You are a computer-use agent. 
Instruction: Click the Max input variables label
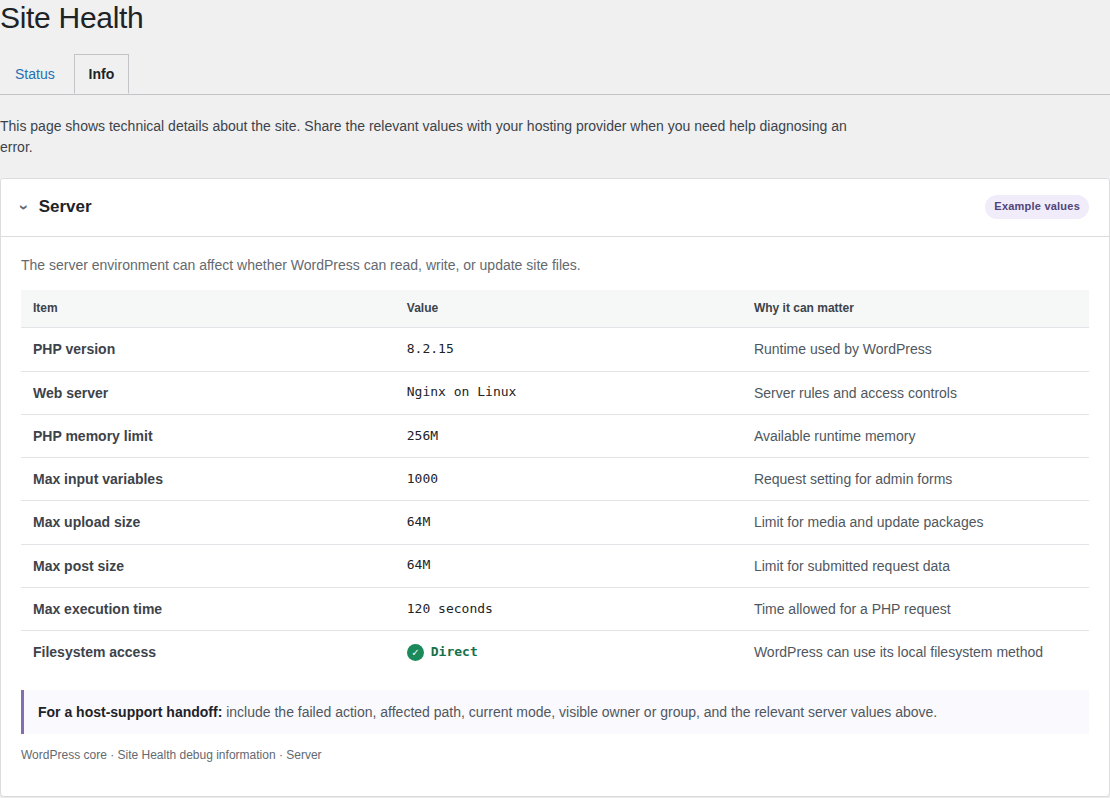[98, 479]
